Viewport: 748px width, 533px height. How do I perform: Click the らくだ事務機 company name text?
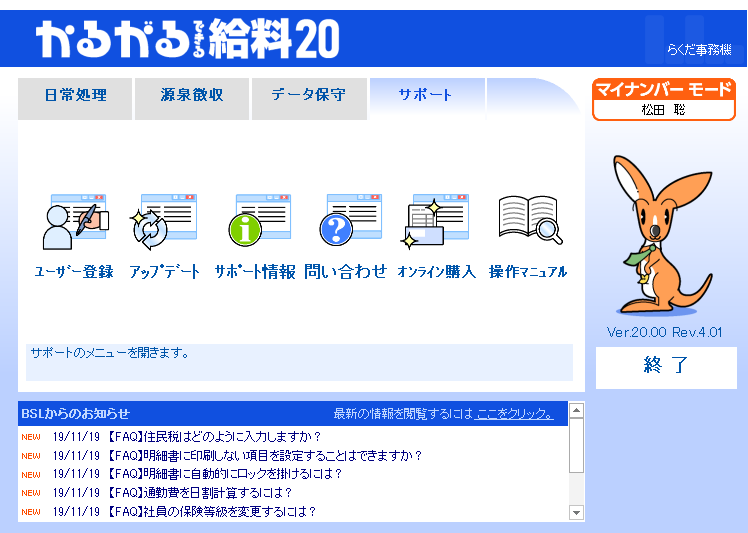[x=698, y=50]
